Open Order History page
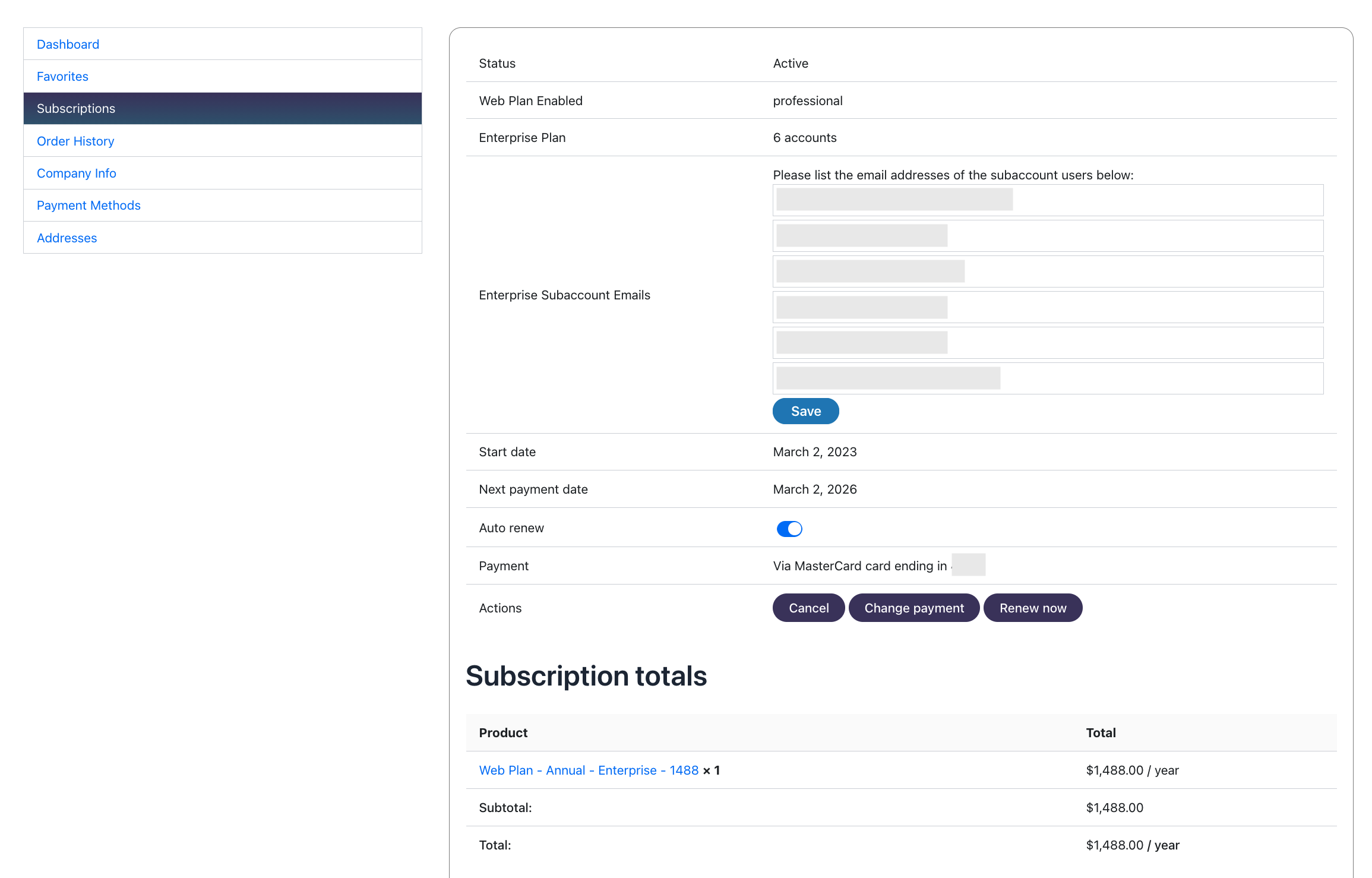 click(75, 141)
